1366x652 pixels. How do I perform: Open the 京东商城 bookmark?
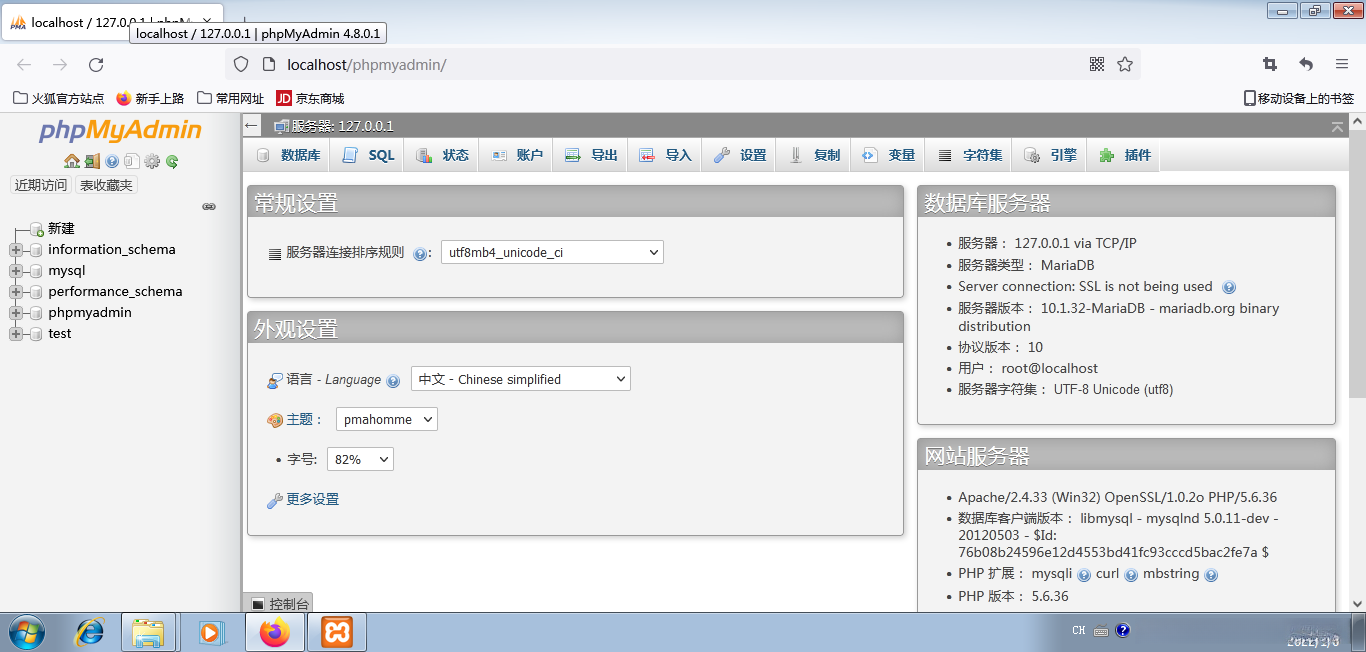tap(310, 98)
